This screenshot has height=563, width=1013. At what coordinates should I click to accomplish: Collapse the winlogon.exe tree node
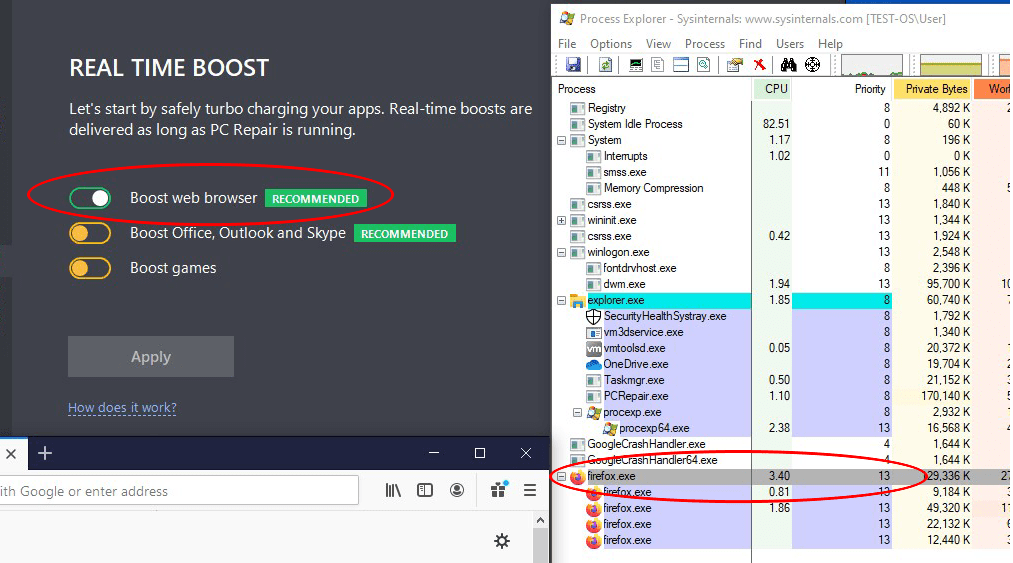561,253
